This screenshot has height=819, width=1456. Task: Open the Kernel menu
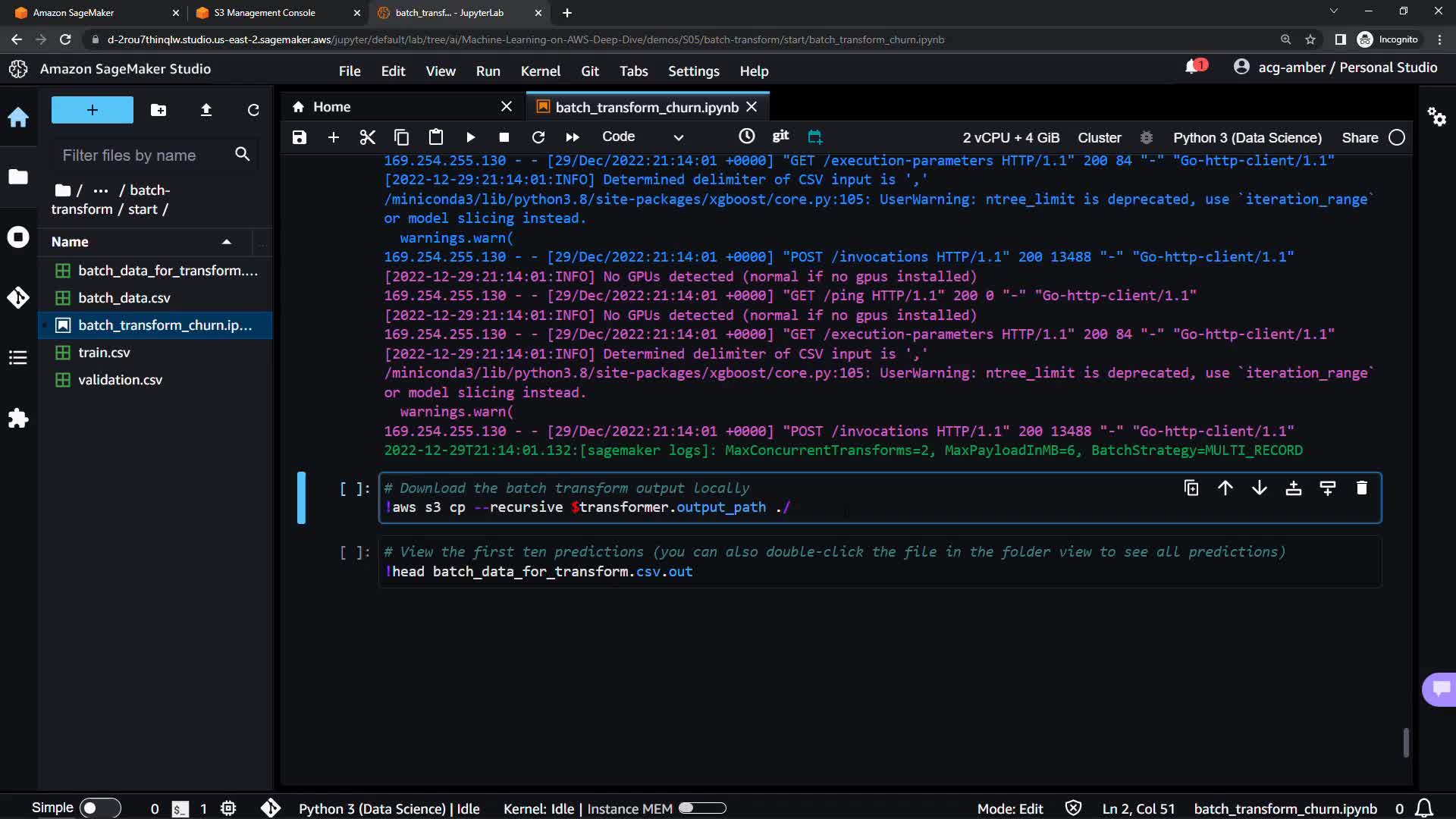coord(540,71)
